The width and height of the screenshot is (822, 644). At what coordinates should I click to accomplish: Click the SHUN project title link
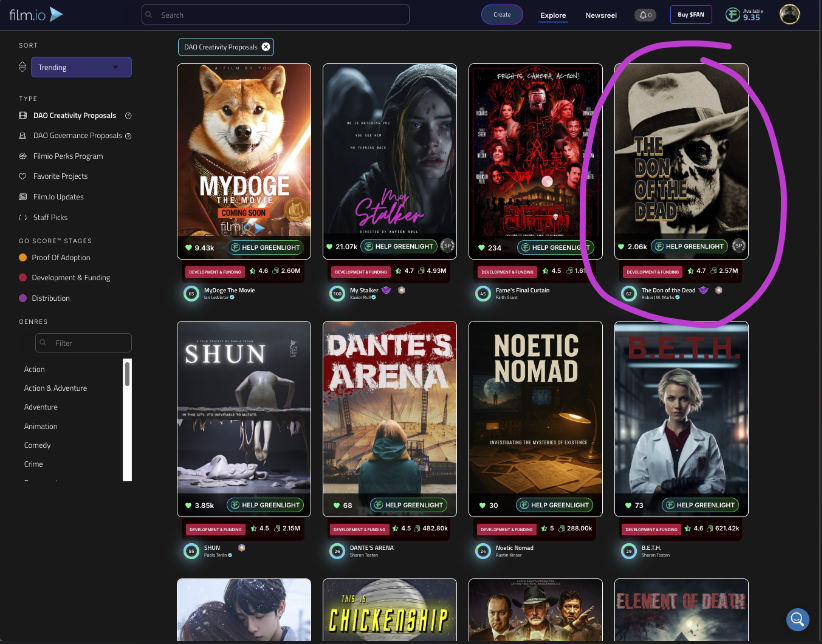pos(212,548)
